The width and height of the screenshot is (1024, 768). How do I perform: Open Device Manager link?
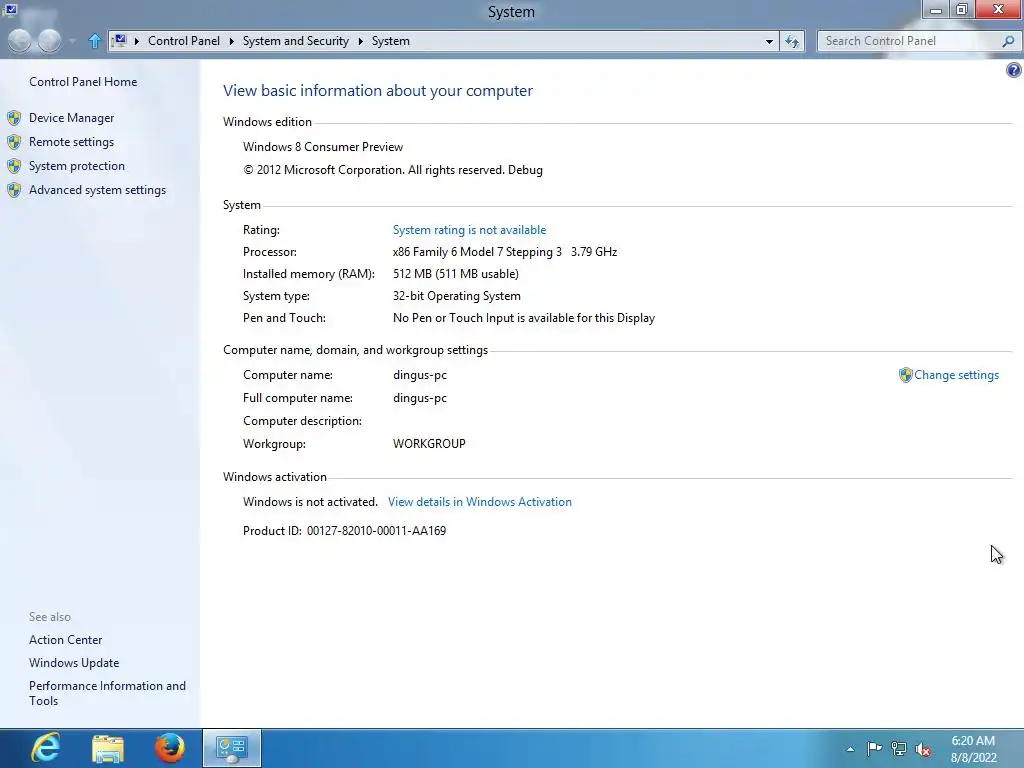[71, 118]
